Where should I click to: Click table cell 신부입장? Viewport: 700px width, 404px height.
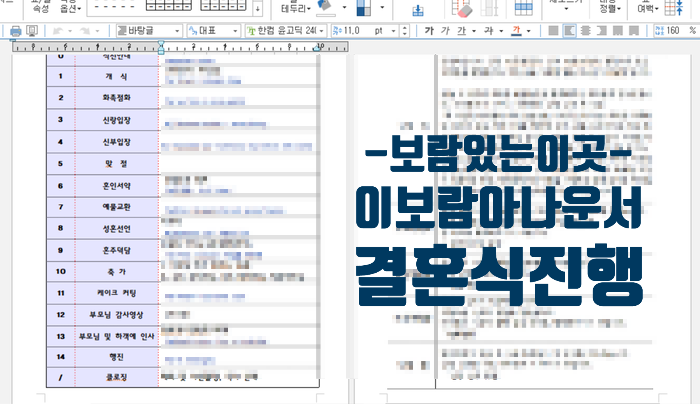coord(117,142)
